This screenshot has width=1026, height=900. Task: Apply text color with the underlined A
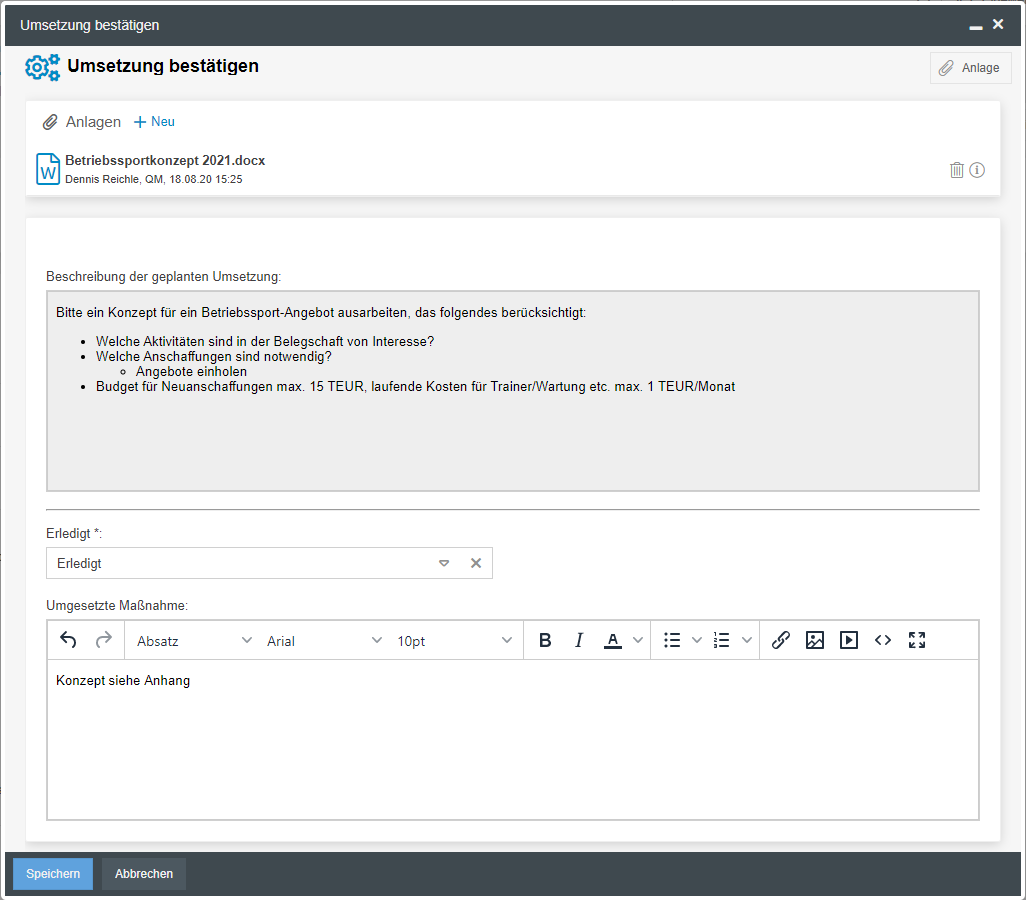click(613, 641)
